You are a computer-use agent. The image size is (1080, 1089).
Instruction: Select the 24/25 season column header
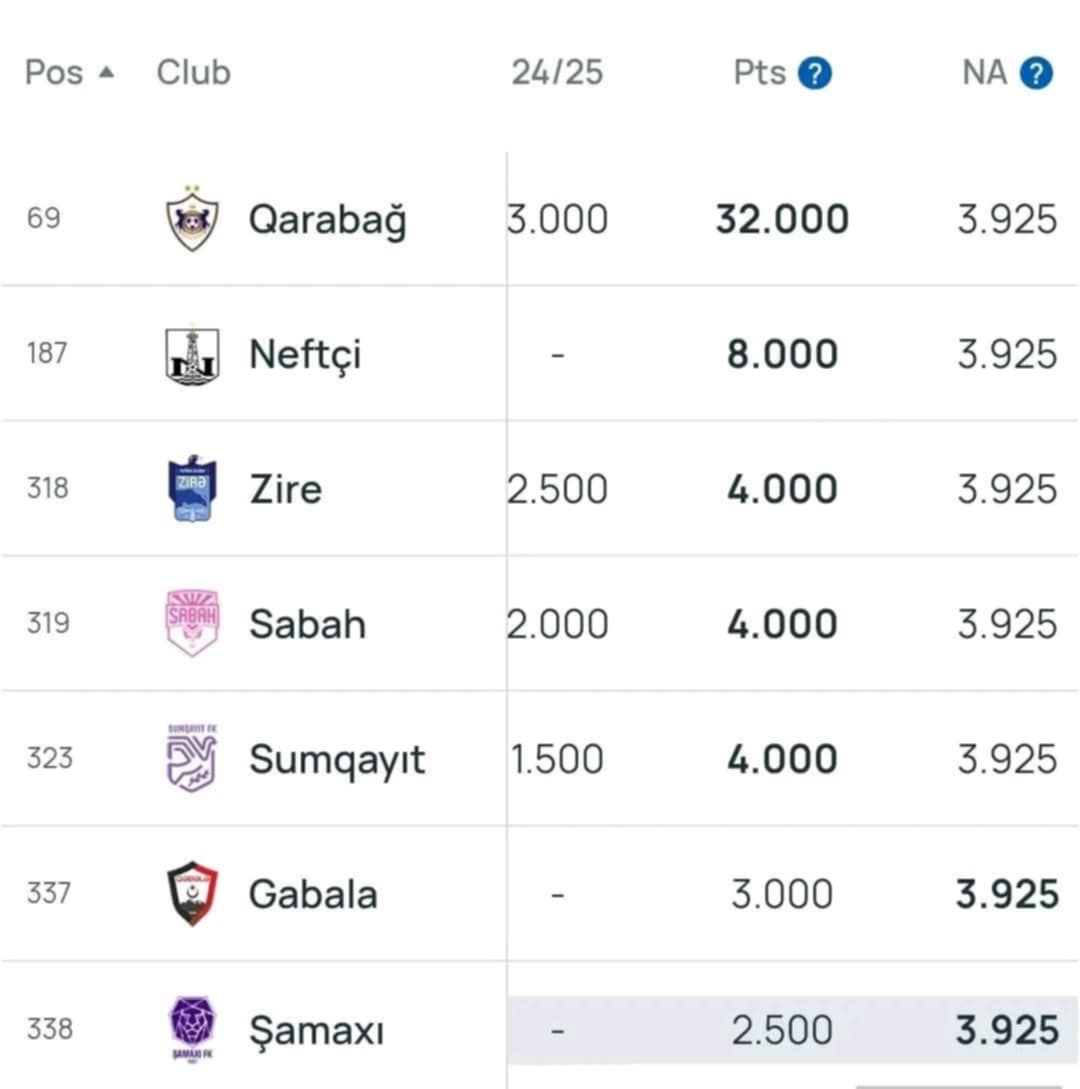point(557,72)
